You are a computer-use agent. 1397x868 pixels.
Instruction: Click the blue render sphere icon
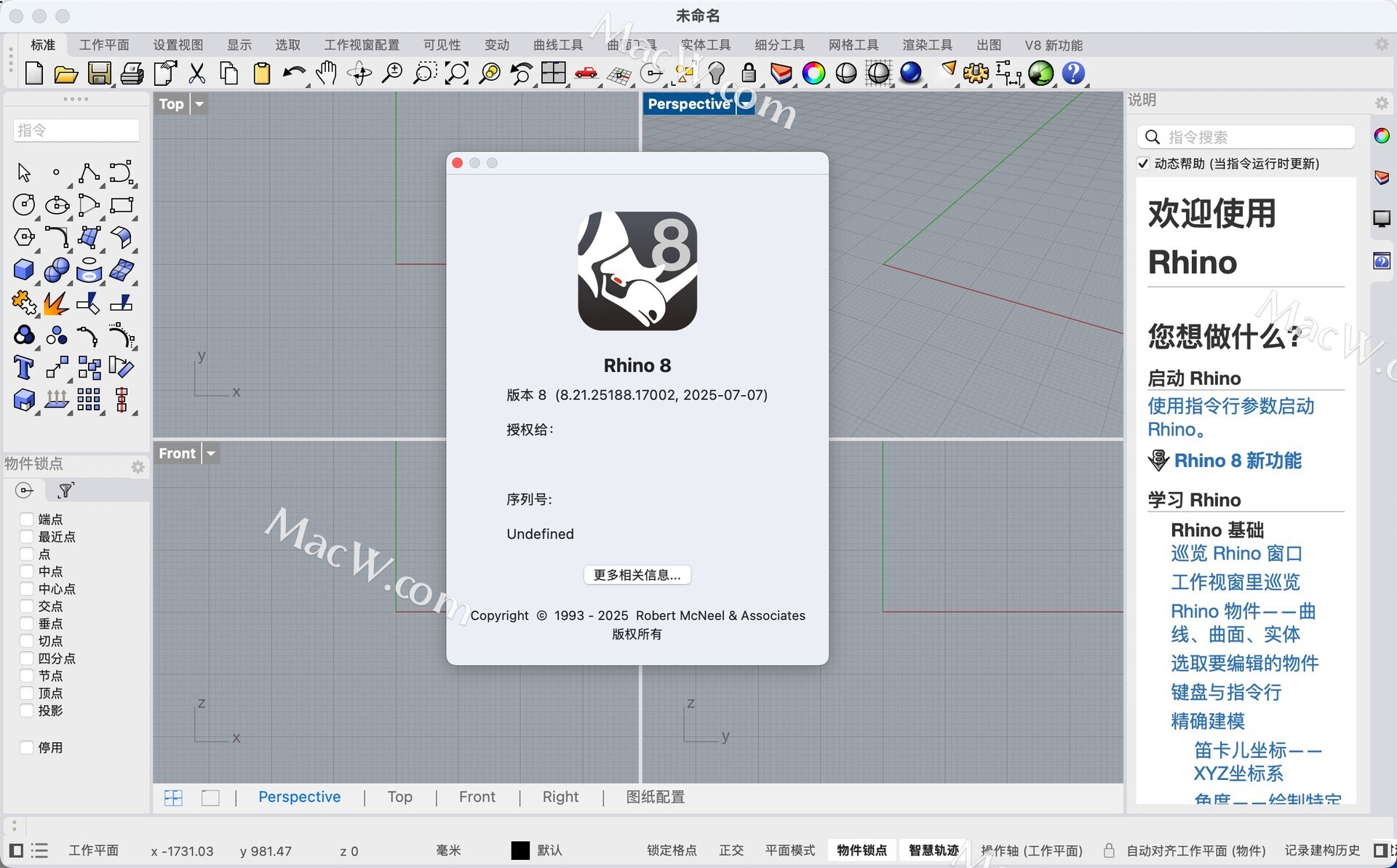tap(911, 73)
